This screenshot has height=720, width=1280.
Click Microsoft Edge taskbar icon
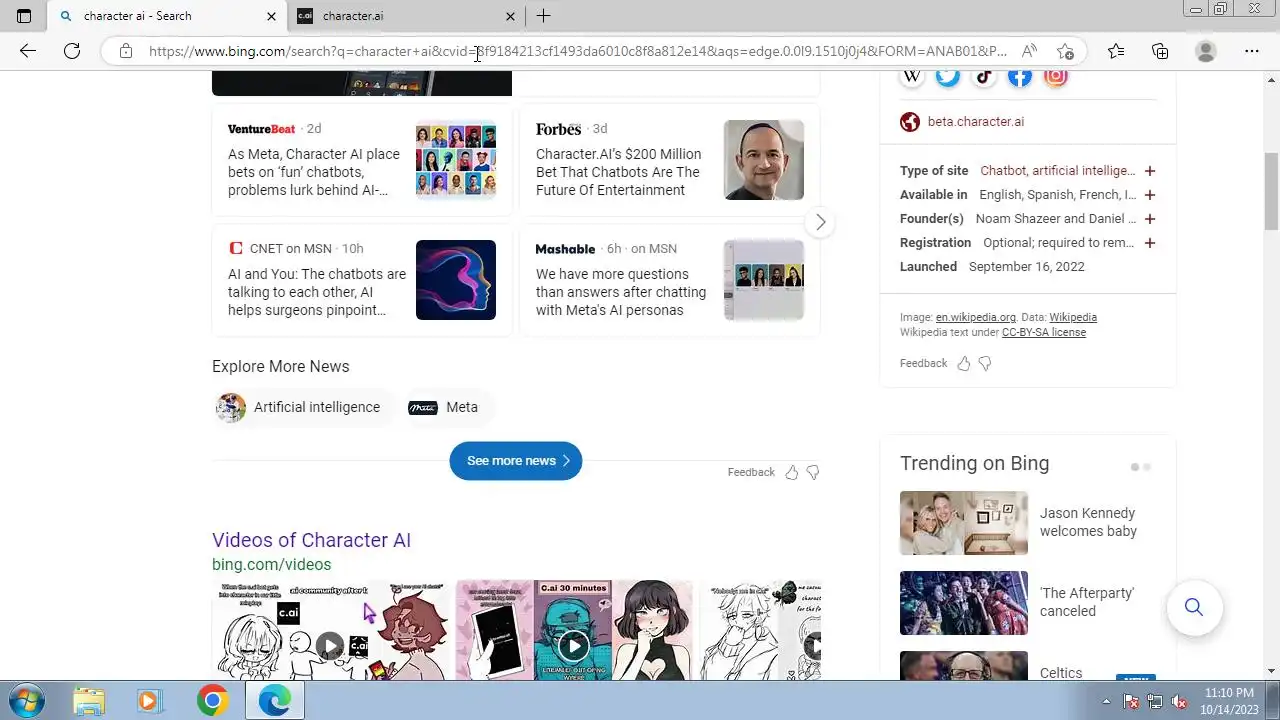(x=274, y=701)
